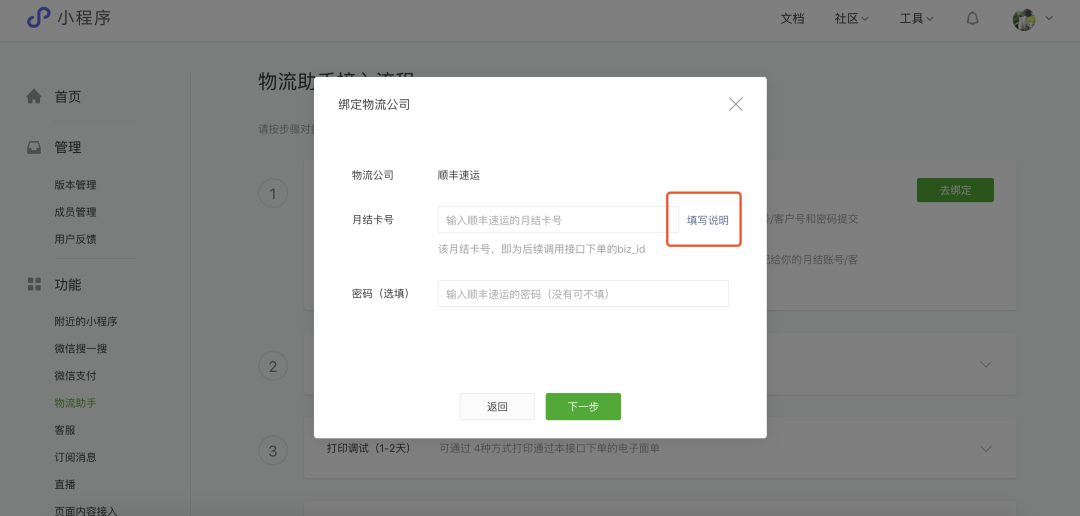Click the 物流公司 field label

click(373, 175)
